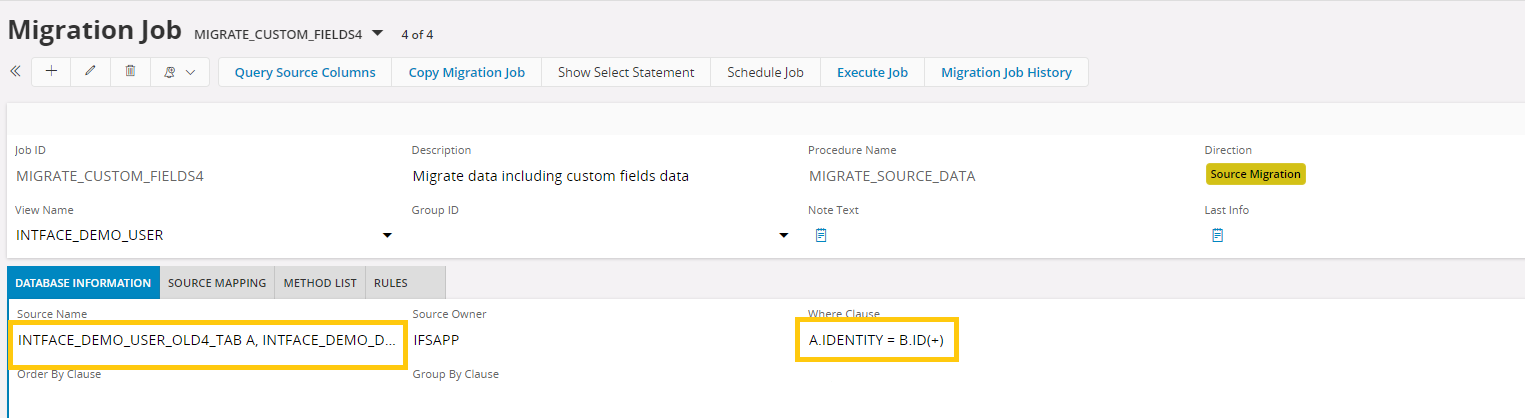Switch to the Method List tab

coord(320,283)
